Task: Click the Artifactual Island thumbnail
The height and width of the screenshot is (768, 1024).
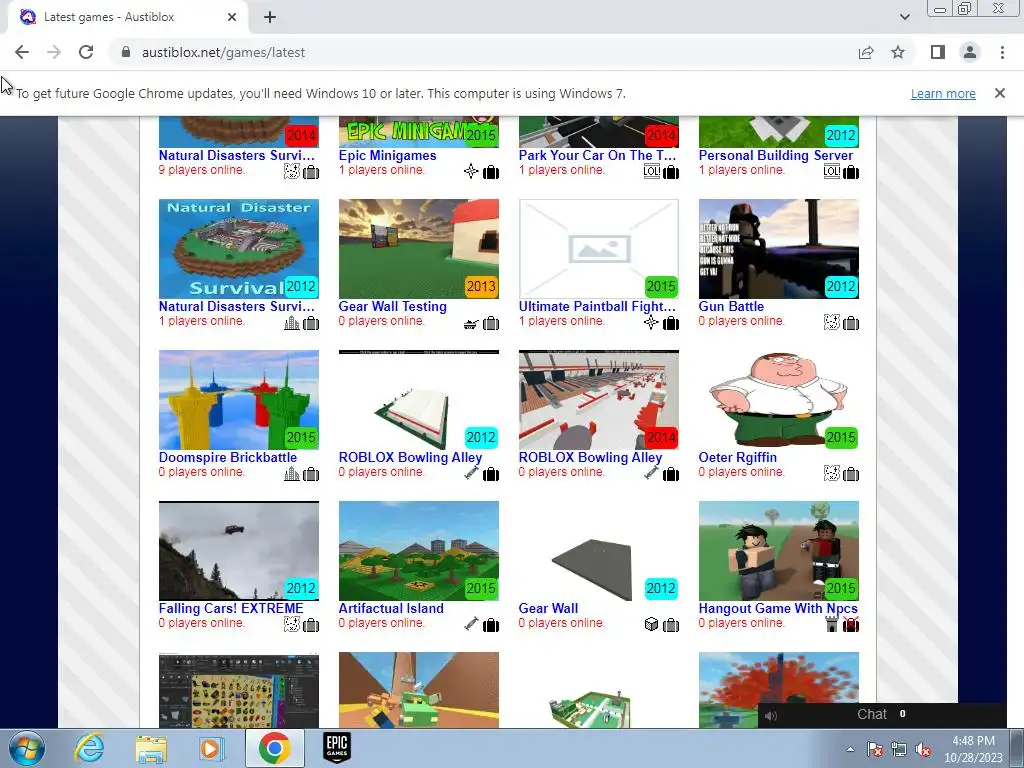Action: click(x=419, y=551)
